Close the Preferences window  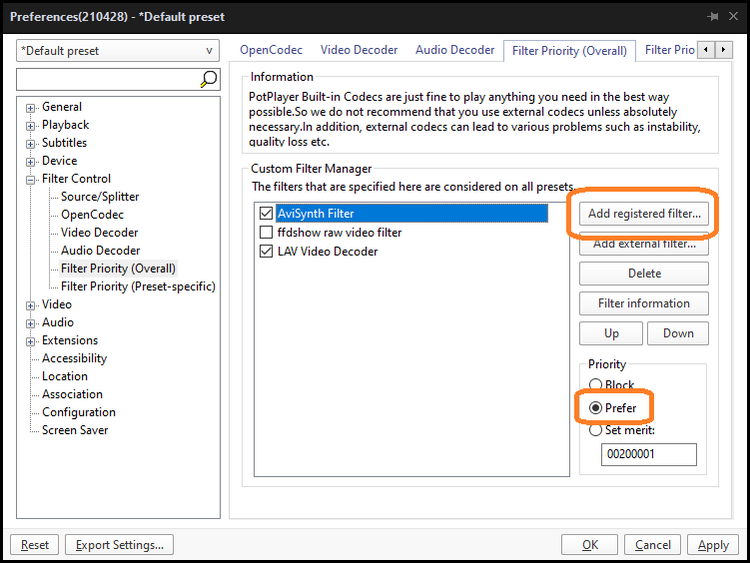pos(733,16)
